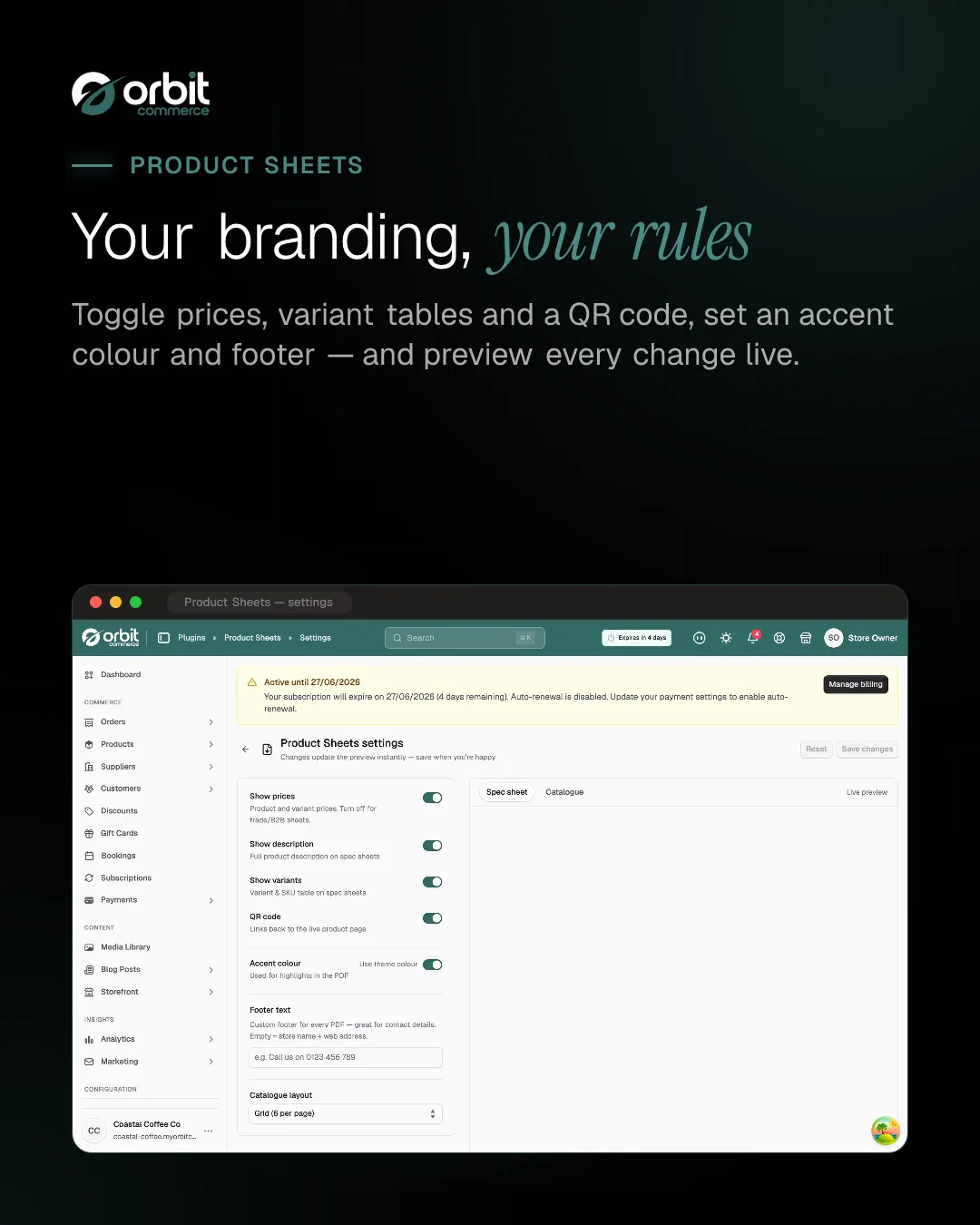Toggle Show prices switch
This screenshot has height=1225, width=980.
433,798
